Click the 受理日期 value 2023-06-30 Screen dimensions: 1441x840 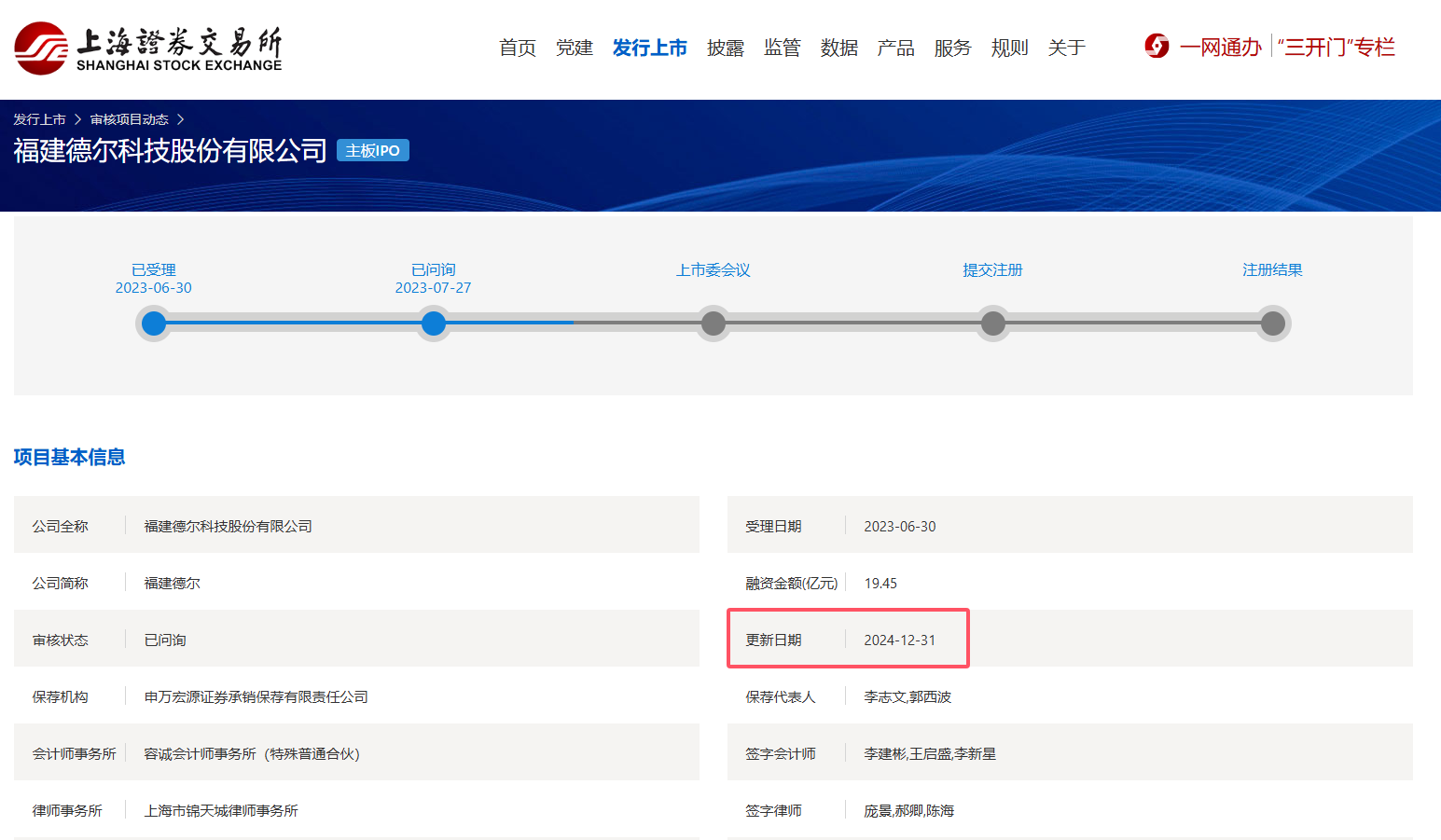pyautogui.click(x=900, y=526)
